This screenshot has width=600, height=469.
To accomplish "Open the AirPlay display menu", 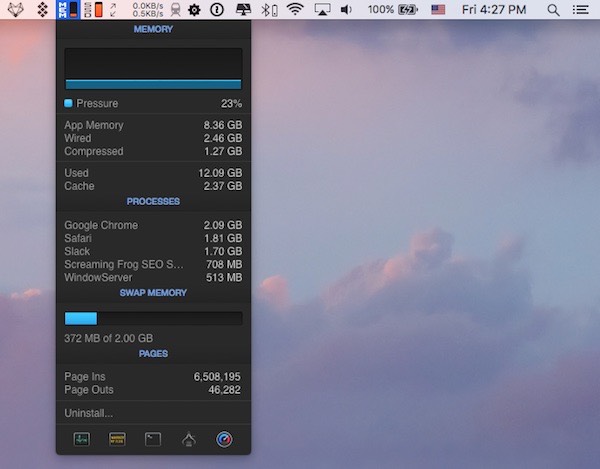I will (x=322, y=10).
